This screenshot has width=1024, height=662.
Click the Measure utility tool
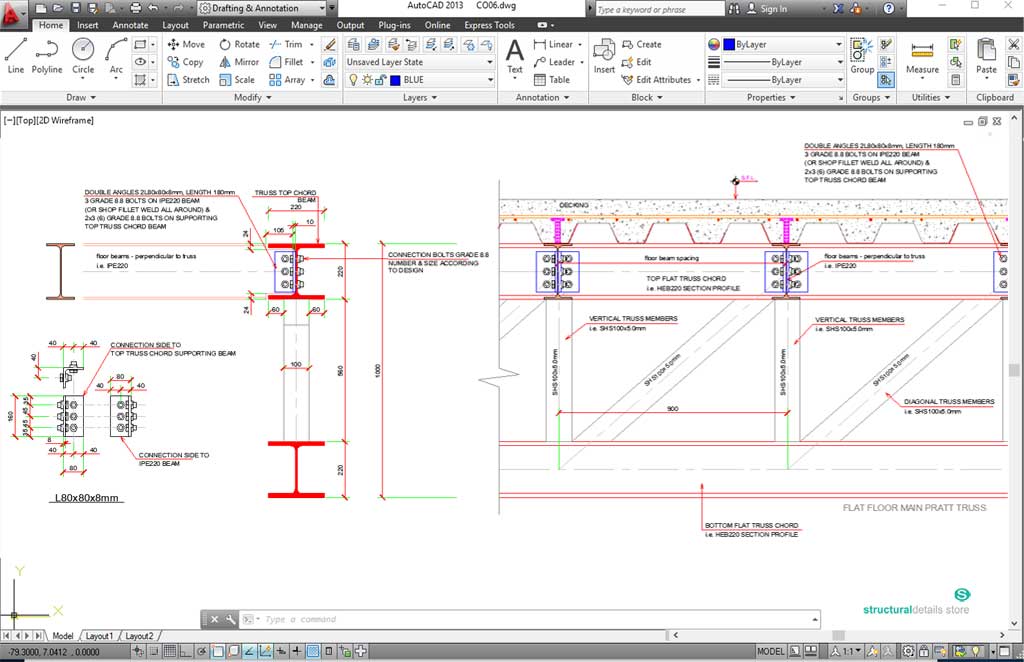[x=922, y=57]
